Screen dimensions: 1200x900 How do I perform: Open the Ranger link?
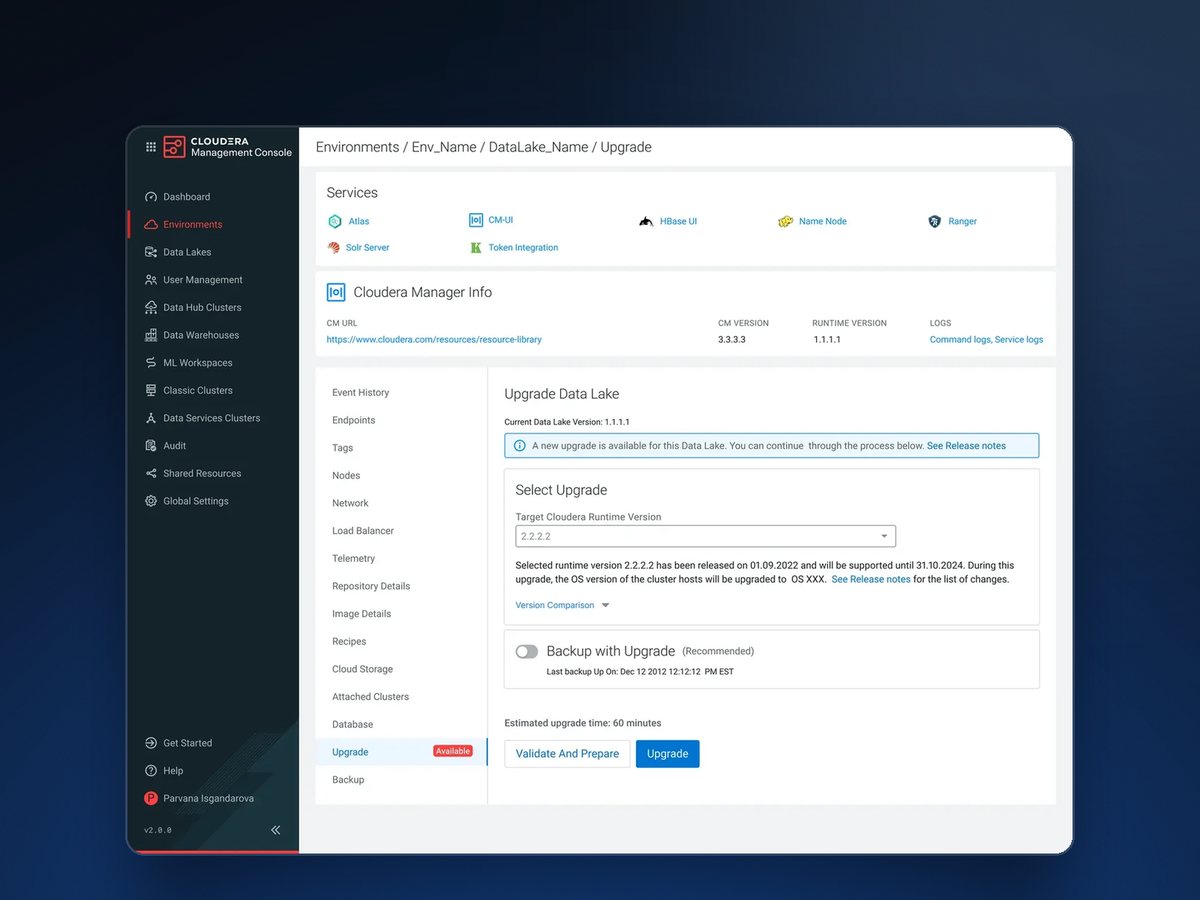(x=963, y=222)
